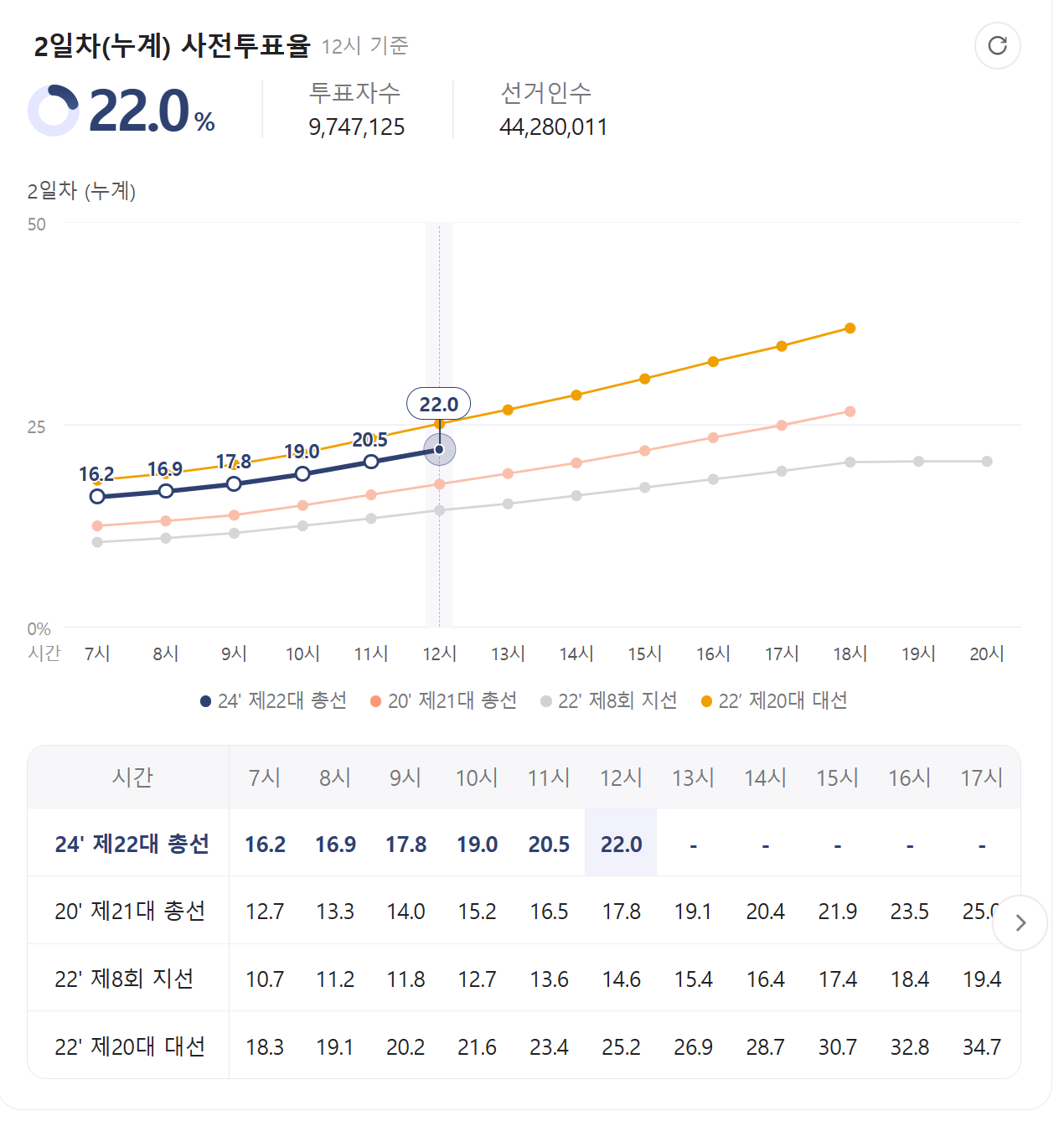1064x1121 pixels.
Task: Click the pink 18시 endpoint of 21대 총선 line
Action: pyautogui.click(x=850, y=411)
